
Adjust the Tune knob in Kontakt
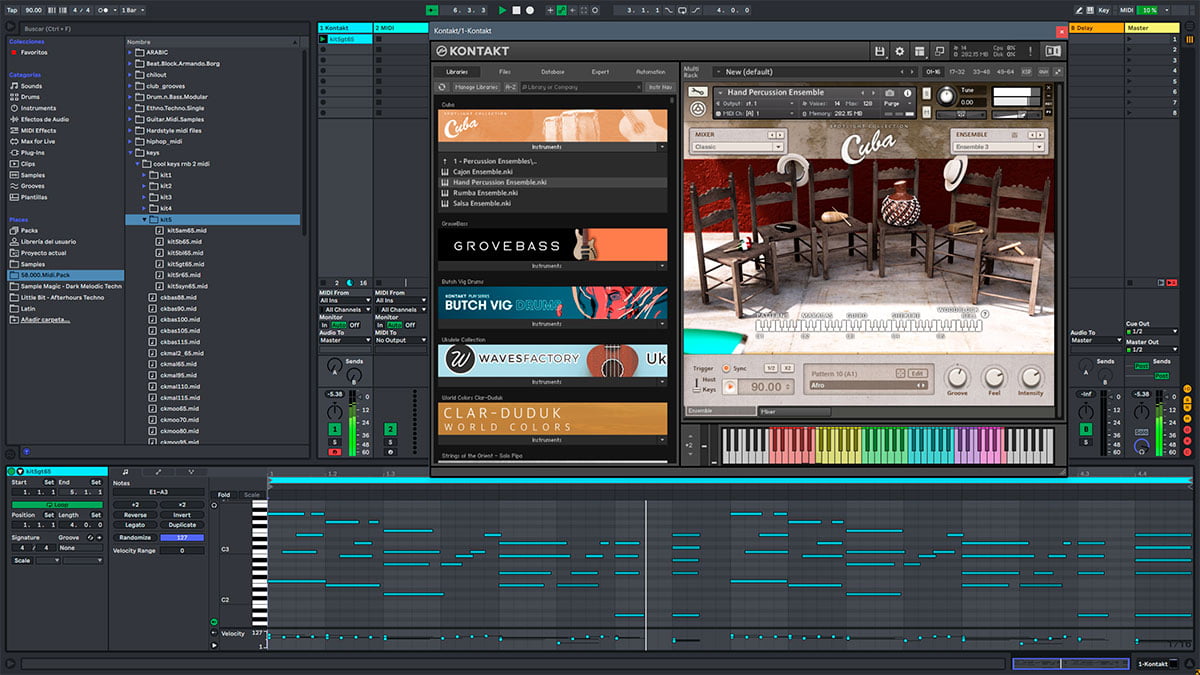coord(946,97)
